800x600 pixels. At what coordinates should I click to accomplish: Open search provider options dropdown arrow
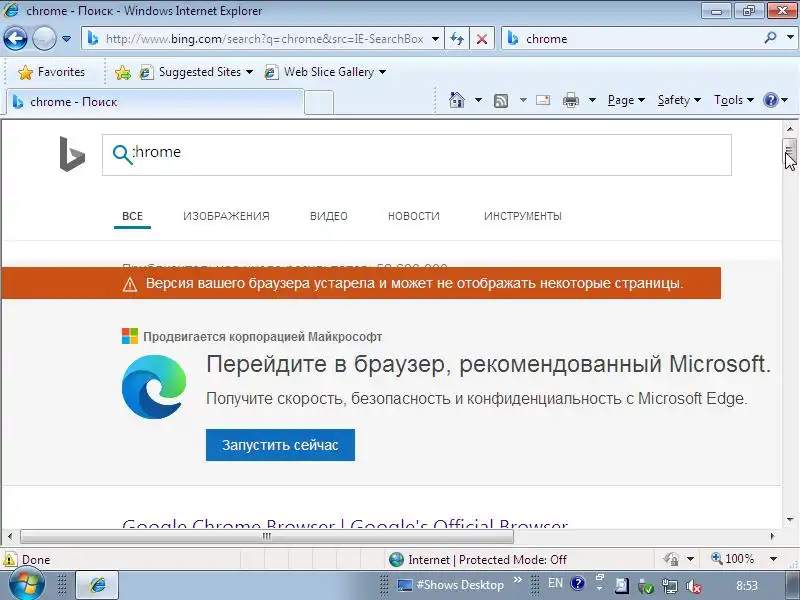coord(790,38)
